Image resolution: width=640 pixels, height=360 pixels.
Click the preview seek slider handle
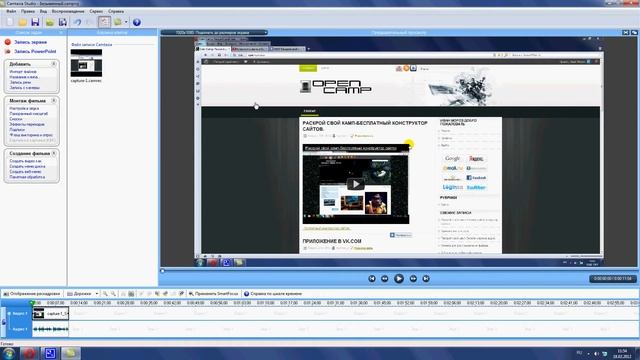pos(162,271)
